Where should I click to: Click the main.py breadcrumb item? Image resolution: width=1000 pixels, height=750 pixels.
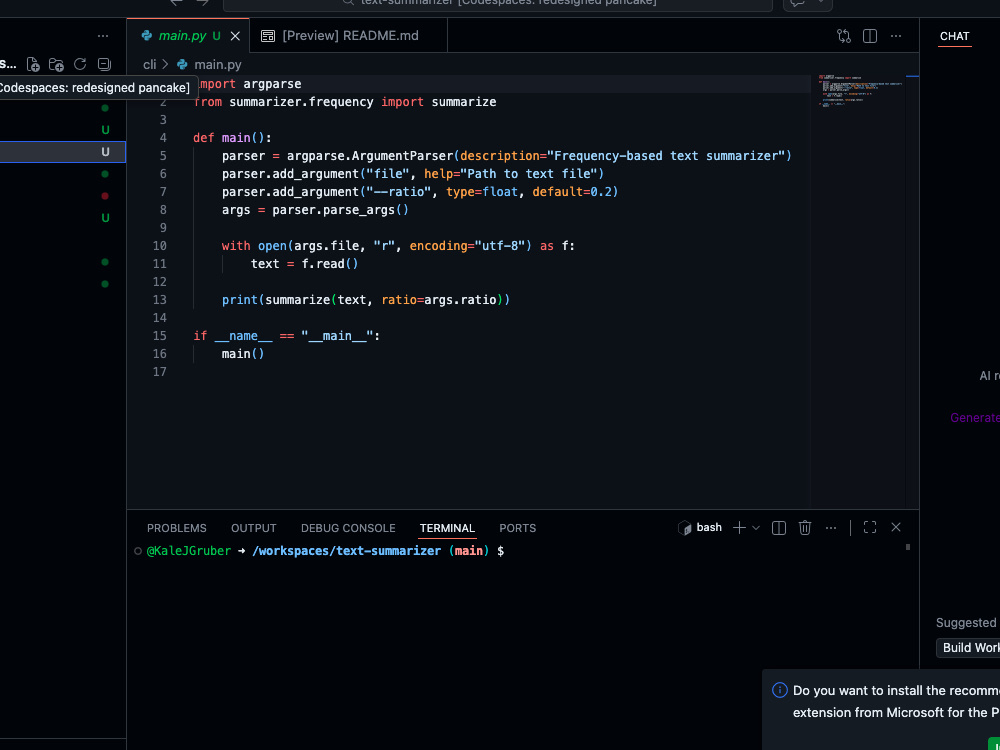click(x=217, y=64)
